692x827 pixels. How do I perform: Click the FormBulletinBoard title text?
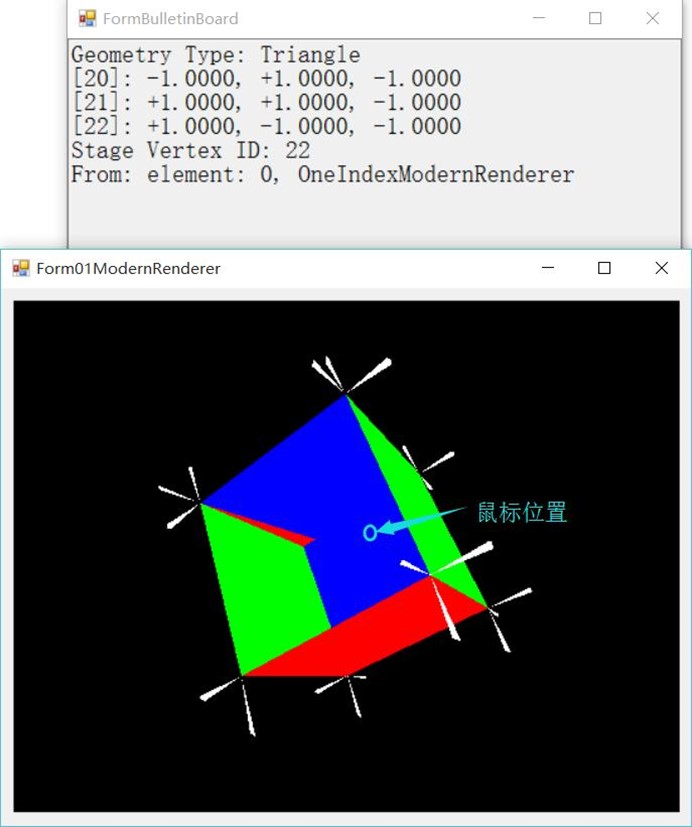[x=170, y=18]
